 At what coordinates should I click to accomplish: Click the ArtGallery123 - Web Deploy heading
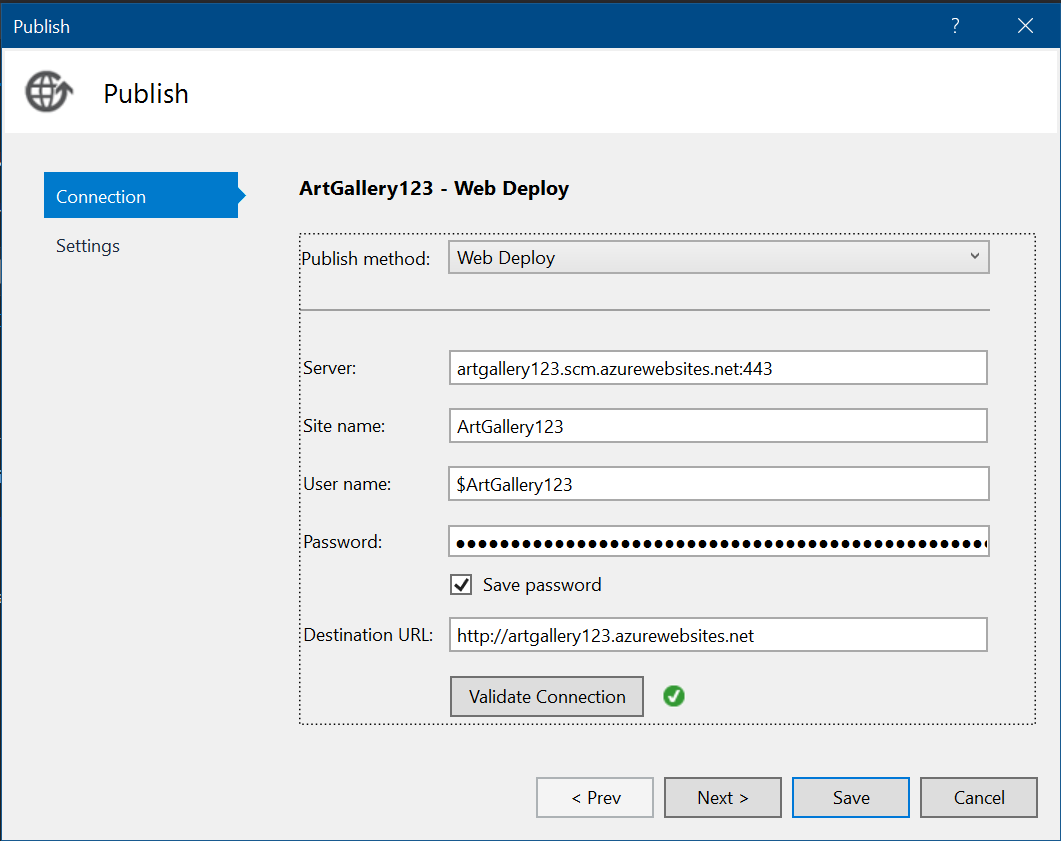coord(434,188)
